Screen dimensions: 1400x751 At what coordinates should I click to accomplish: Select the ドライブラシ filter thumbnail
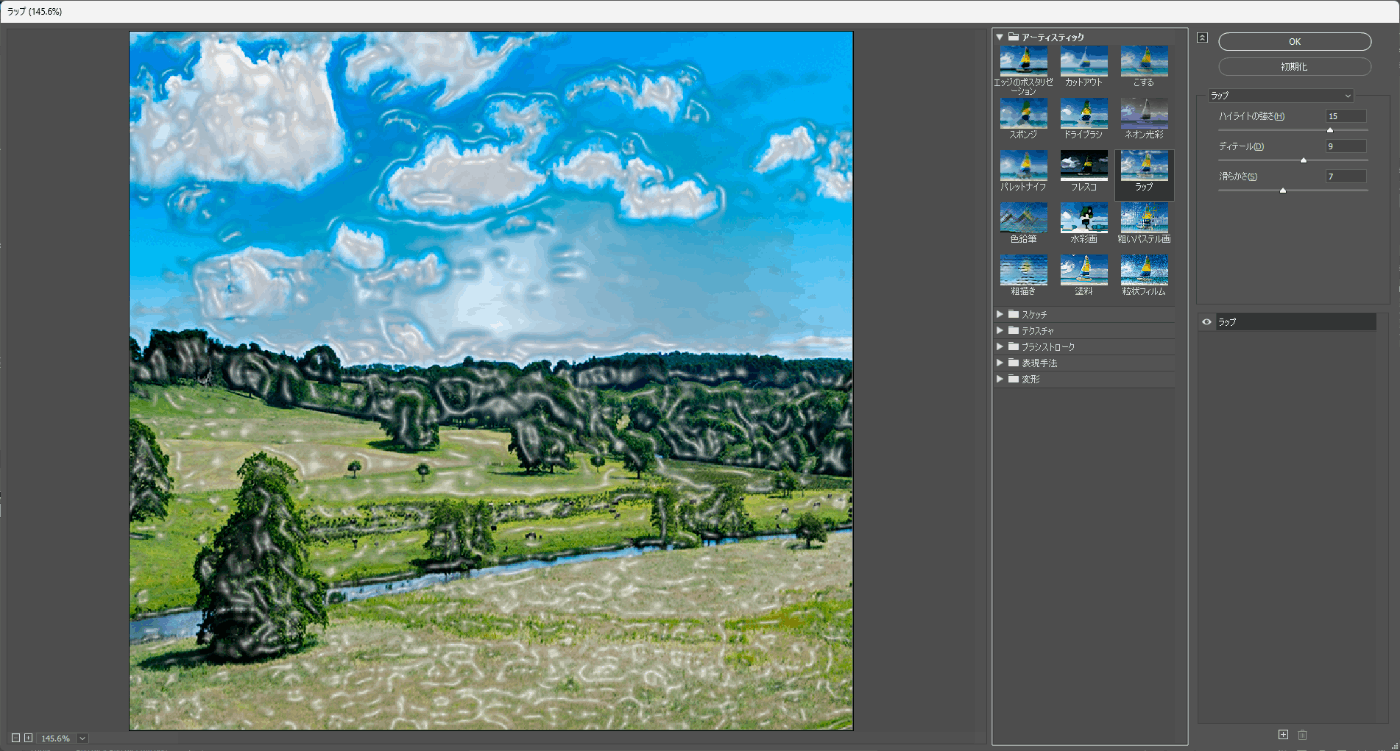[x=1084, y=114]
